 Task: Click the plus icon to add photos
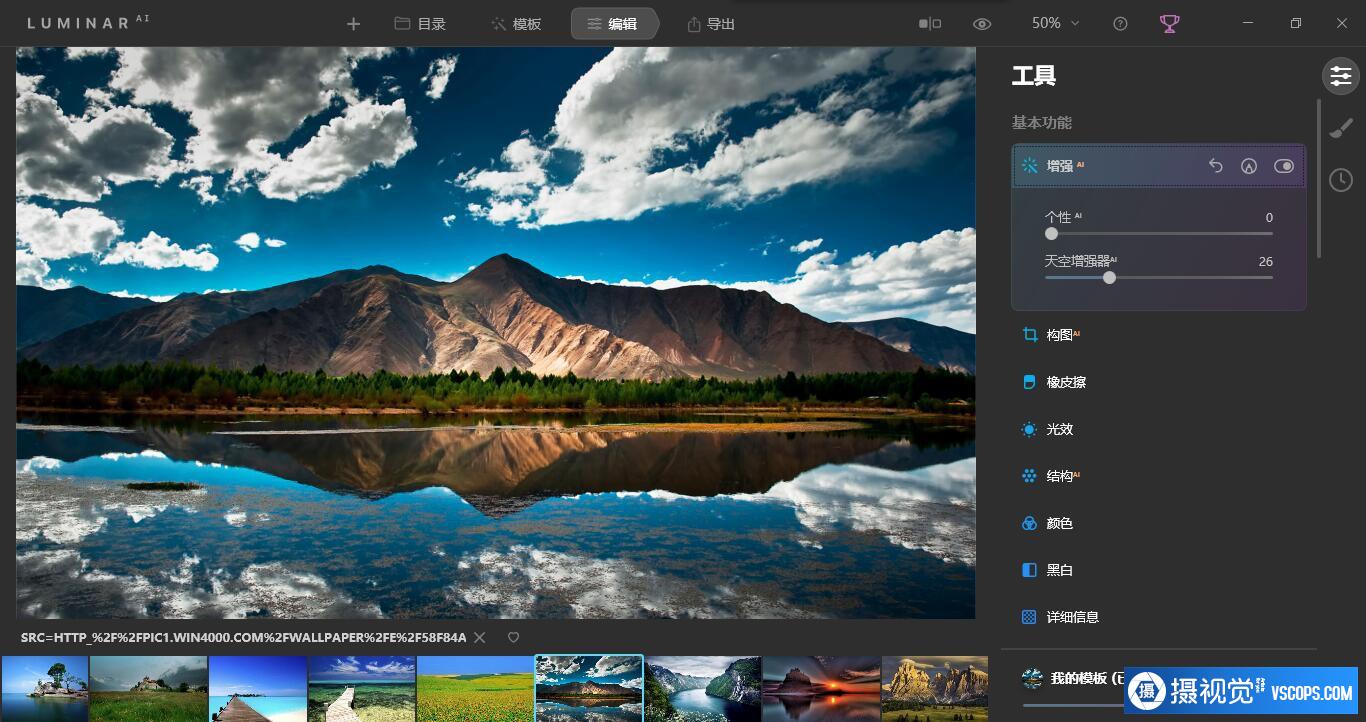click(353, 24)
